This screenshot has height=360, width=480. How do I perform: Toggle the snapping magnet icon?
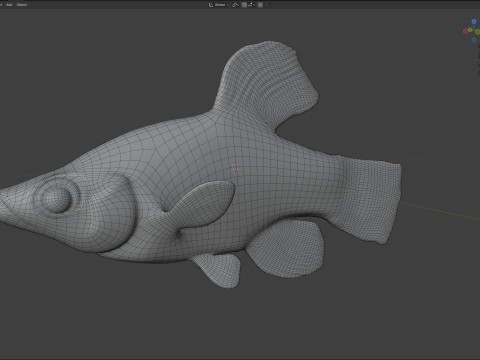(x=244, y=5)
